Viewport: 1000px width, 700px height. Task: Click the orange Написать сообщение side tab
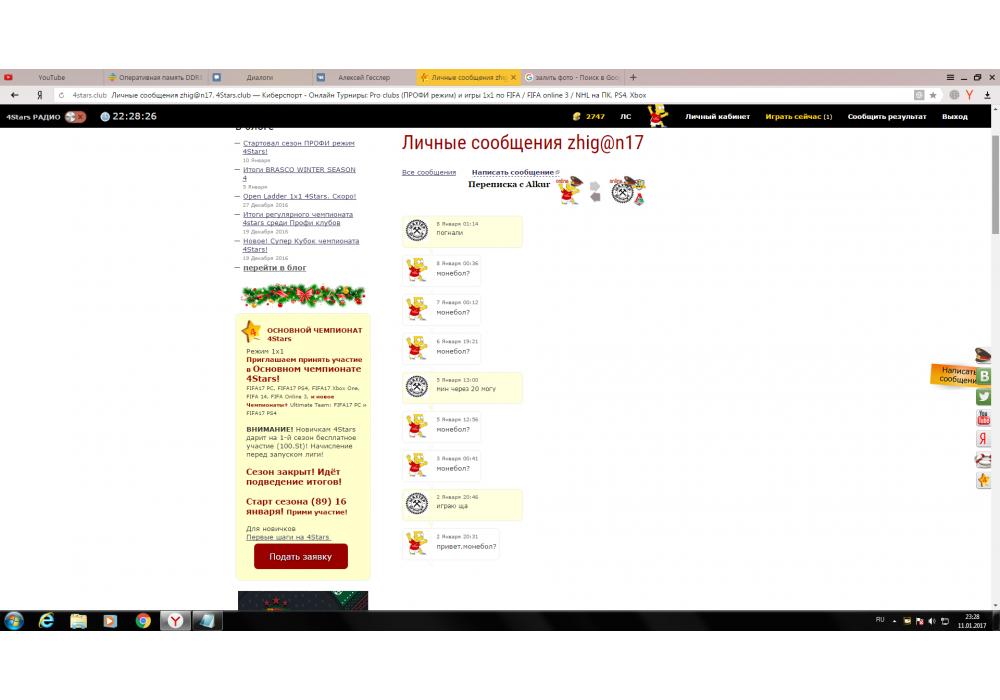953,374
